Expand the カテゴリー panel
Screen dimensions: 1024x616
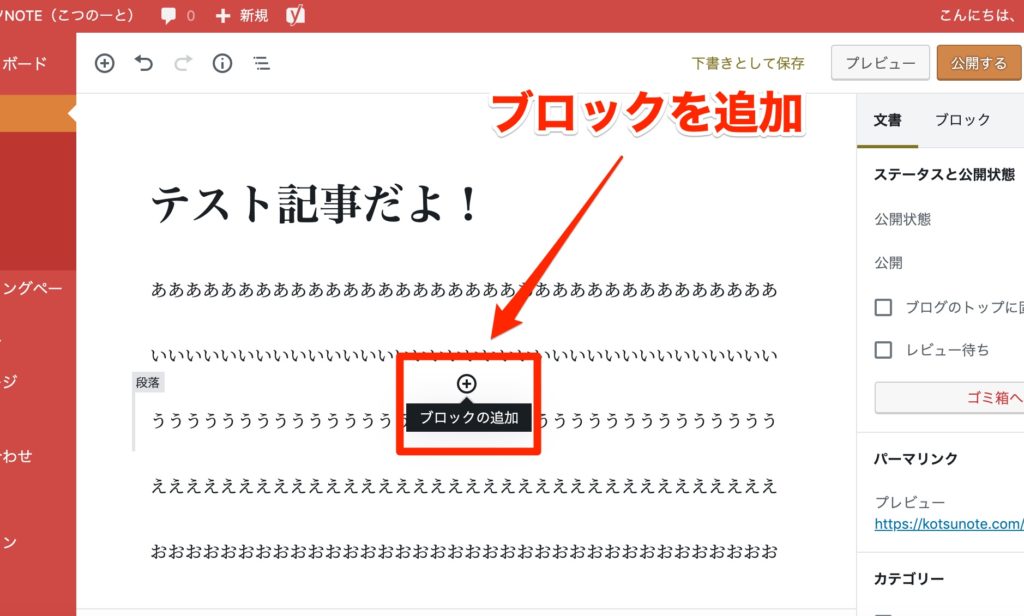(x=908, y=579)
